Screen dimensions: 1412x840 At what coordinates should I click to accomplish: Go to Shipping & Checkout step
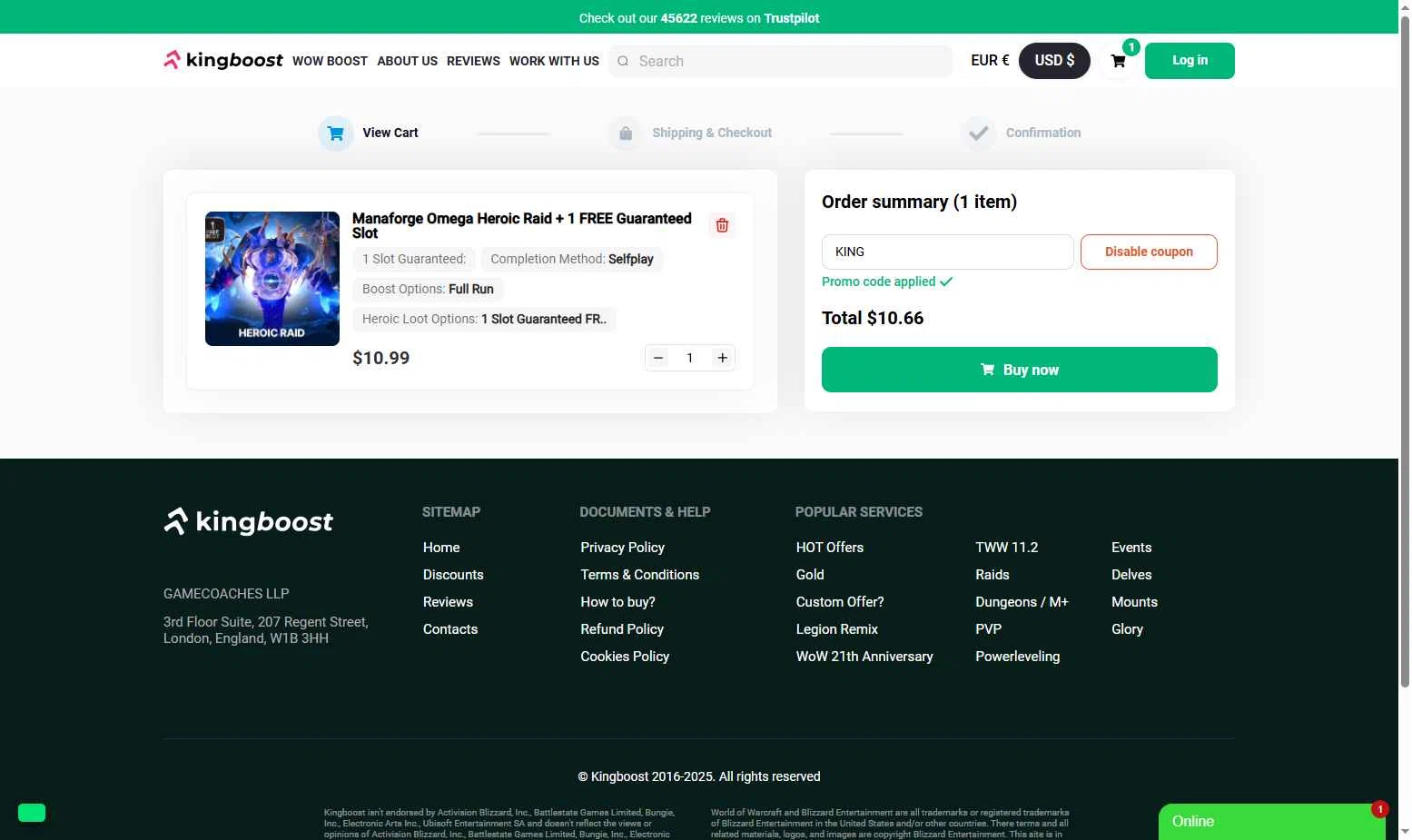pyautogui.click(x=712, y=133)
